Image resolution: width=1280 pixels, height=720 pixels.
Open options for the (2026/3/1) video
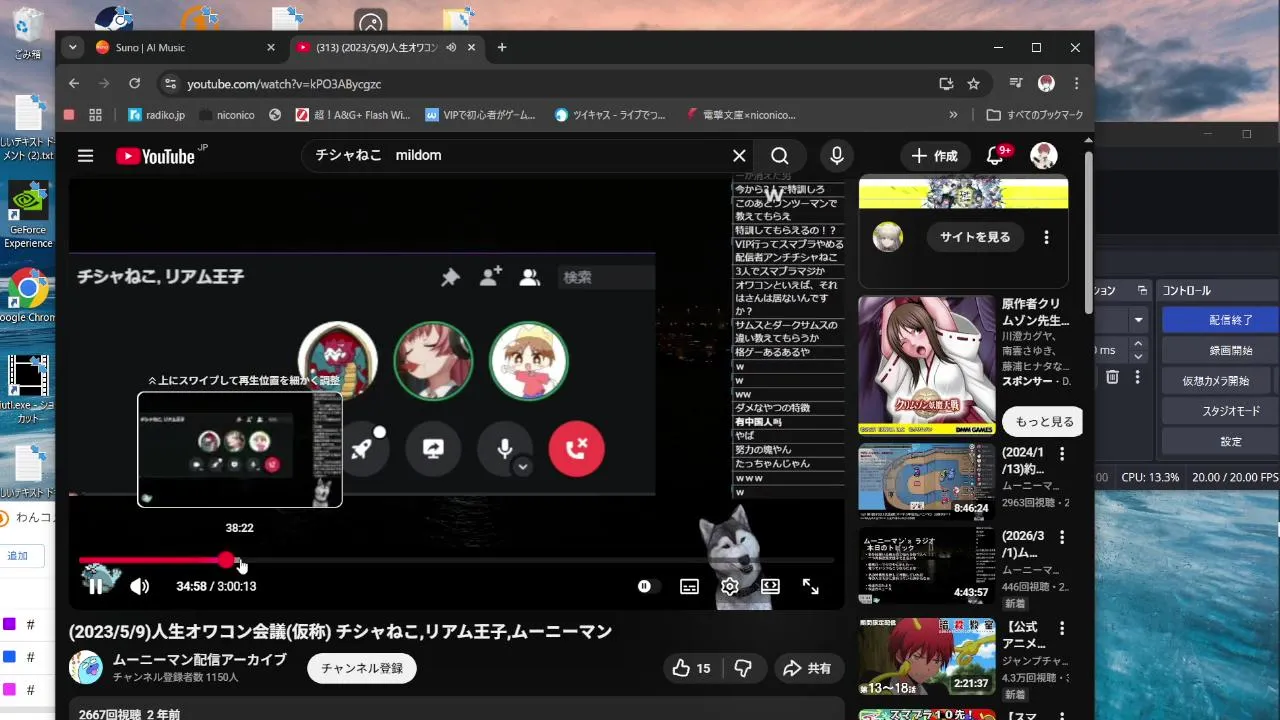1062,537
